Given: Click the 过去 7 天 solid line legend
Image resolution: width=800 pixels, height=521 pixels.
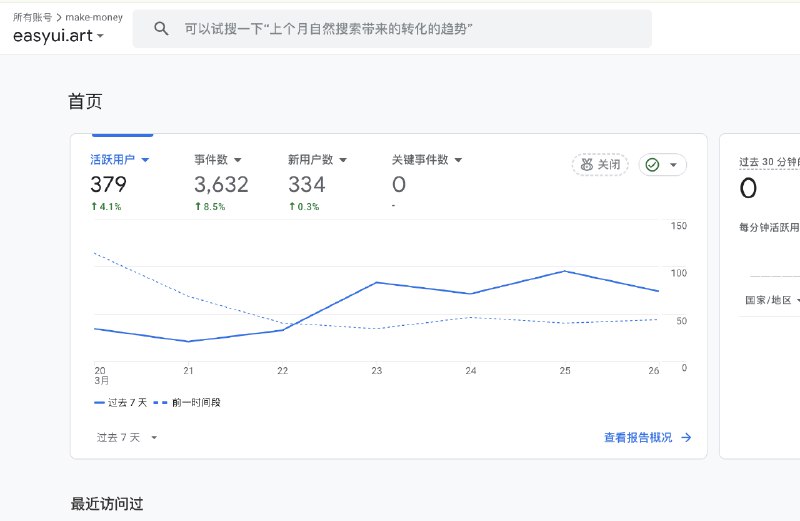Looking at the screenshot, I should coord(120,403).
